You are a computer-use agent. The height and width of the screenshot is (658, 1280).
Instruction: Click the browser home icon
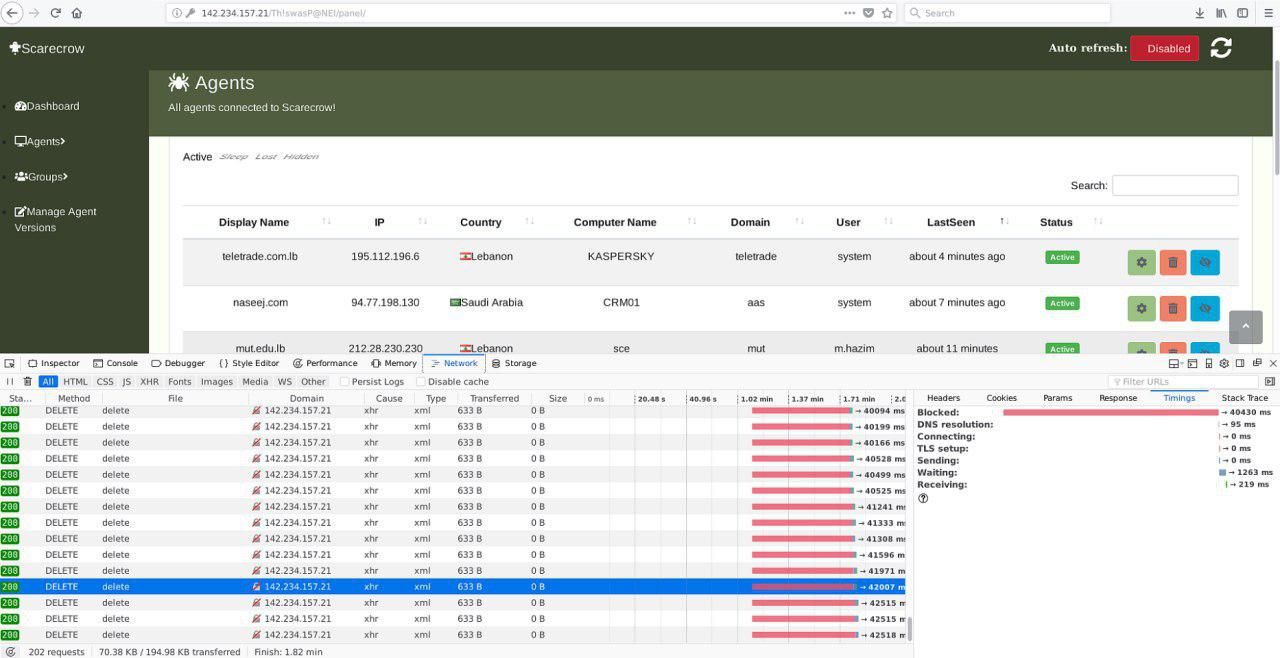[x=77, y=13]
